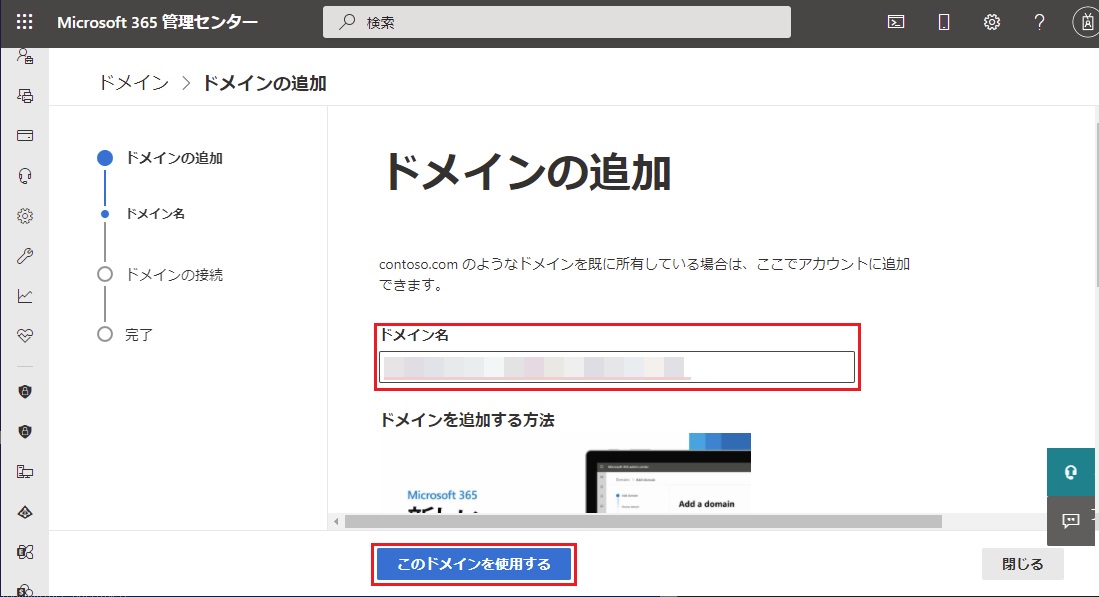Open Billing credit card icon in sidebar
Screen dimensions: 1099x597
[x=25, y=135]
